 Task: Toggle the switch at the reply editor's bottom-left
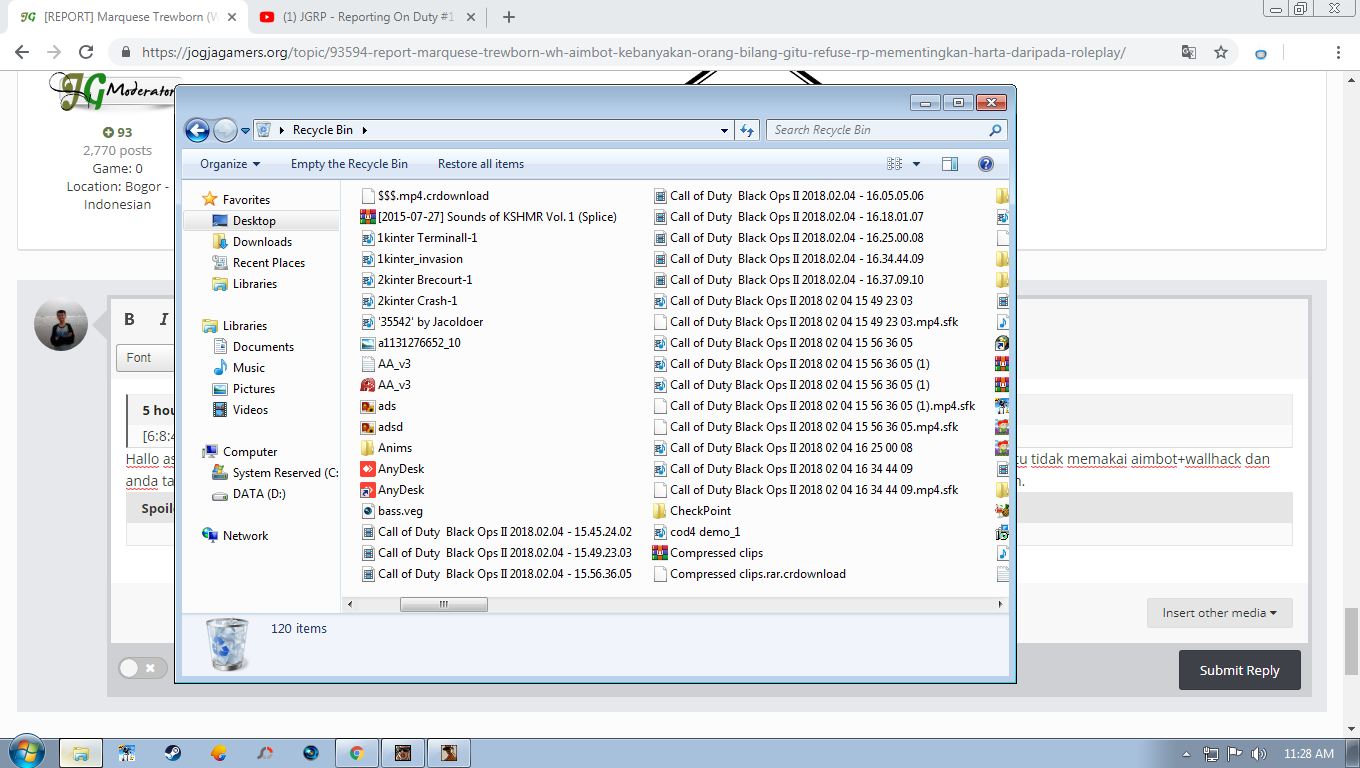[x=143, y=668]
